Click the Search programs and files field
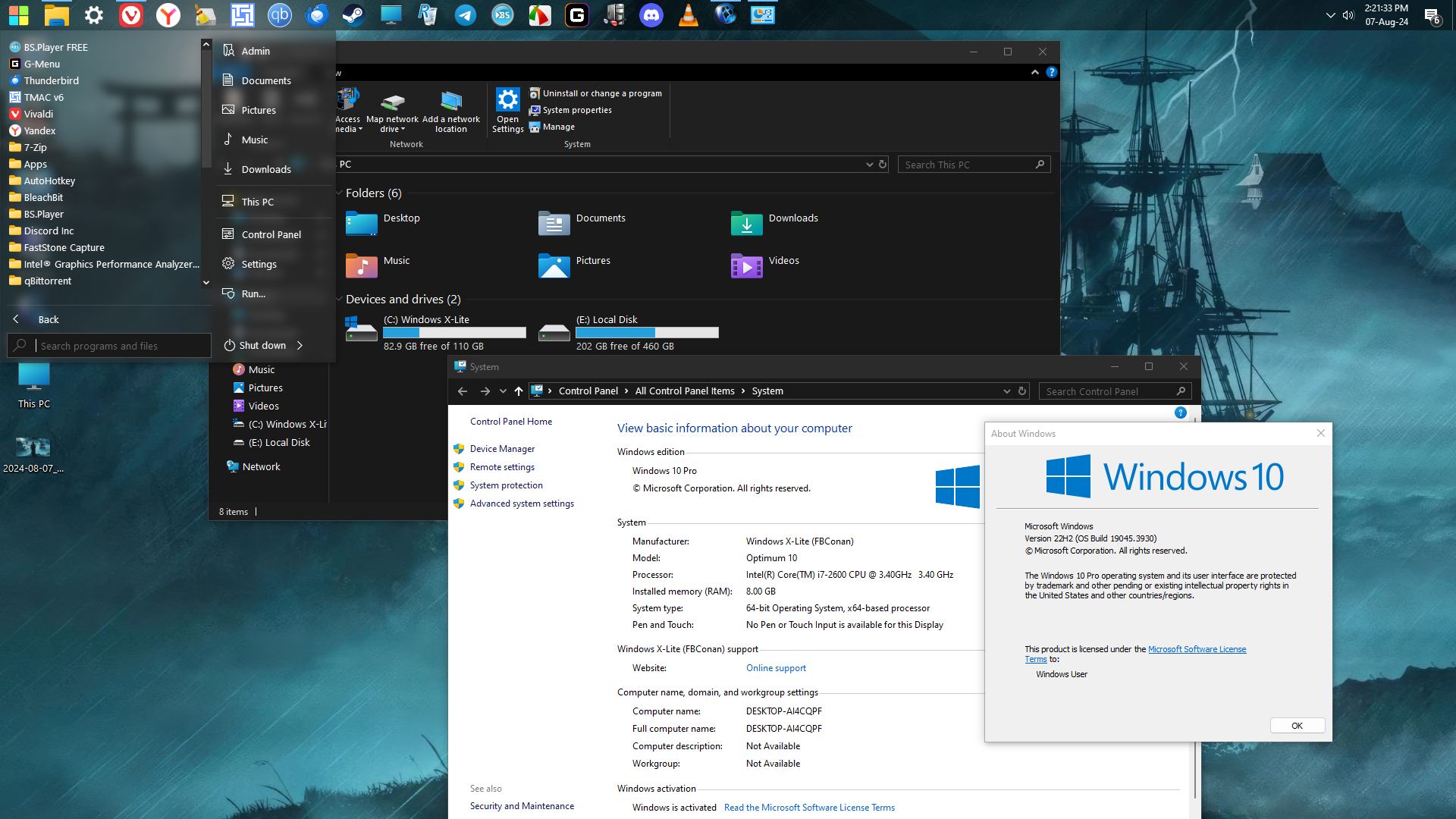 click(109, 346)
